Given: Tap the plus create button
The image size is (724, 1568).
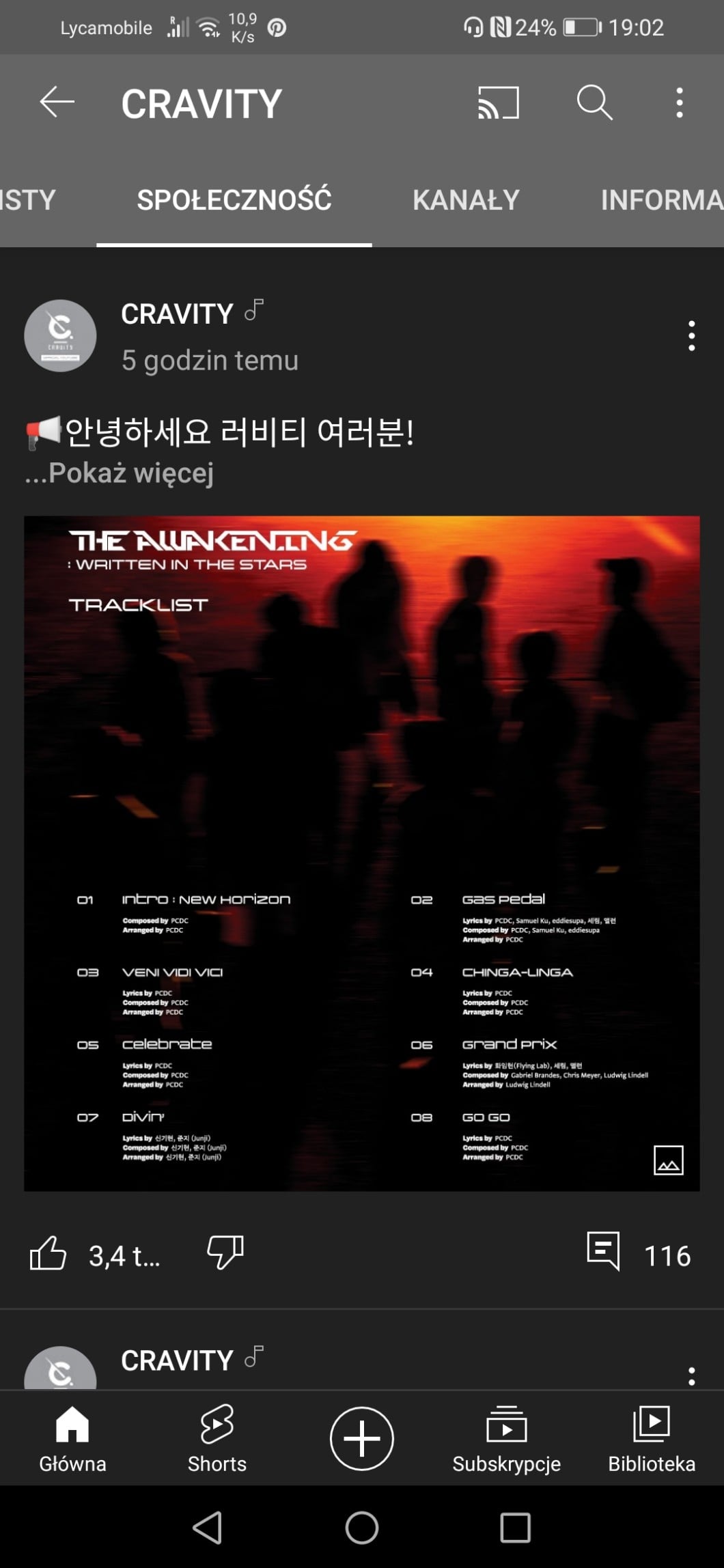Looking at the screenshot, I should pos(362,1438).
